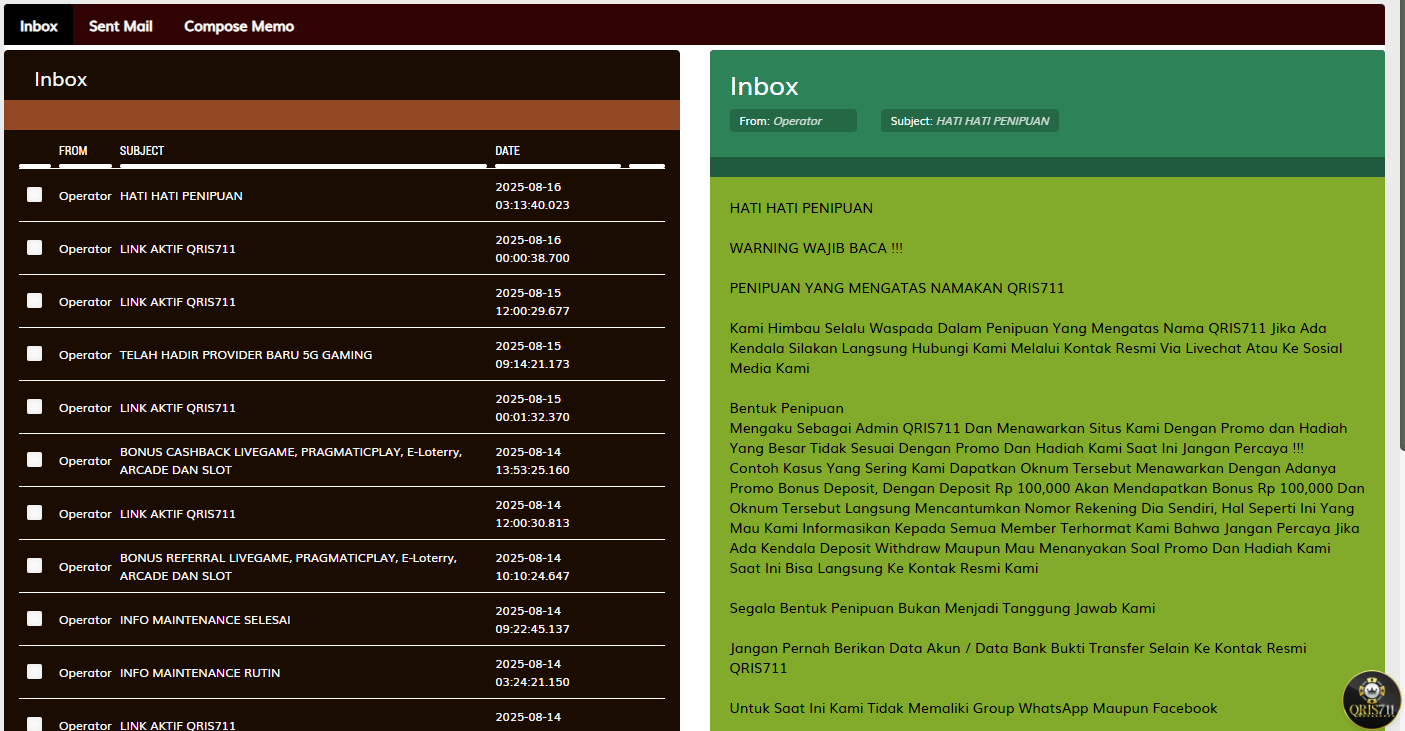Click the Subject: HATI HATI PENIPUAN header label
Screen dimensions: 1405x731
[970, 121]
